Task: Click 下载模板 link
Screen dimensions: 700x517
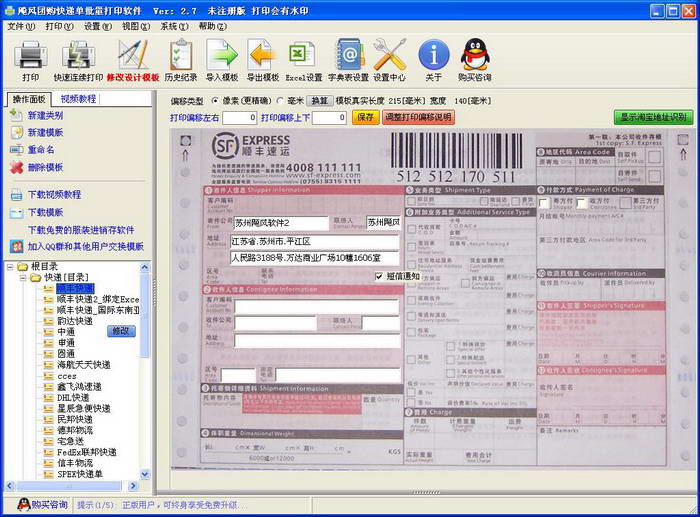Action: tap(45, 213)
